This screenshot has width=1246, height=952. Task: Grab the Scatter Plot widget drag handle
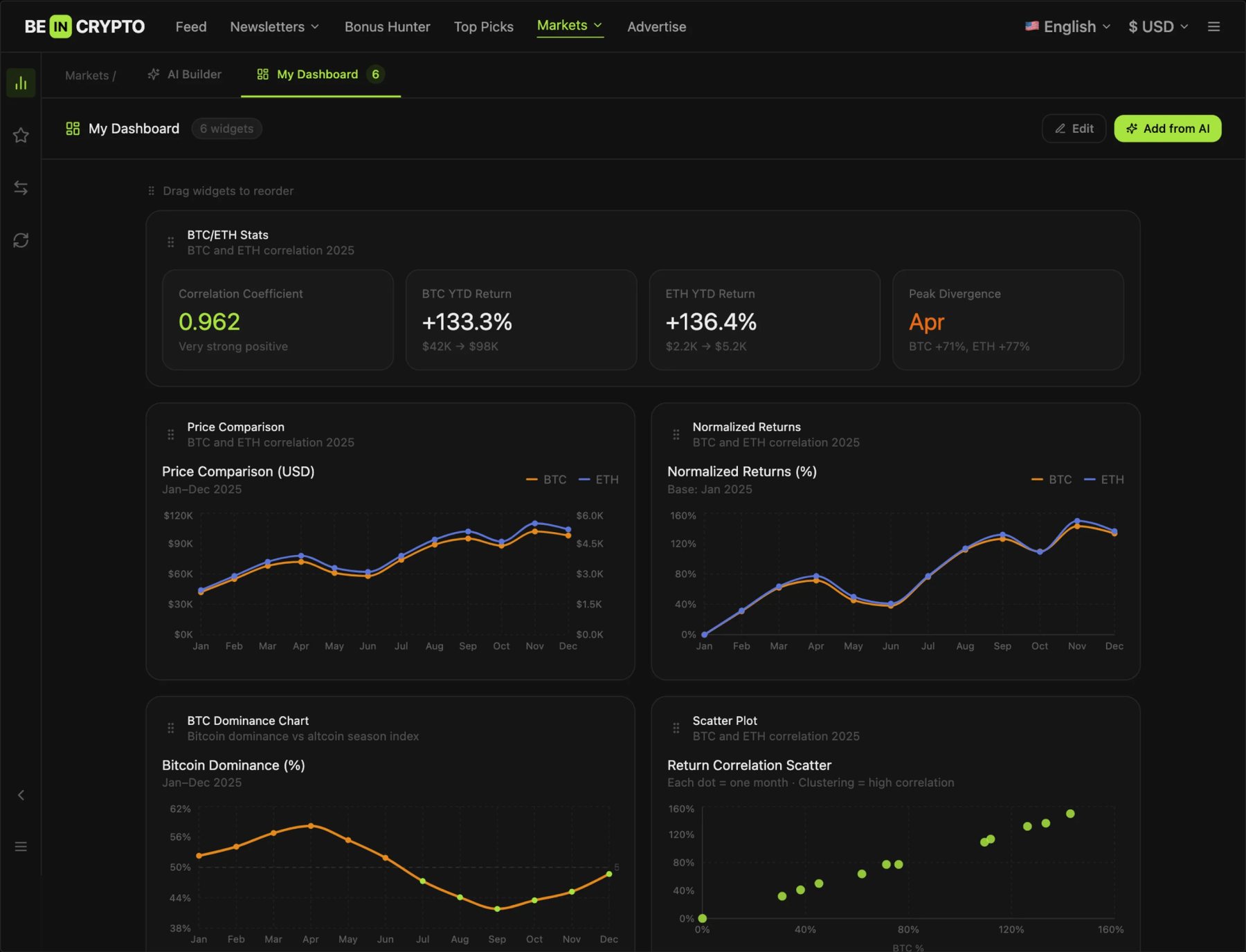click(x=676, y=728)
